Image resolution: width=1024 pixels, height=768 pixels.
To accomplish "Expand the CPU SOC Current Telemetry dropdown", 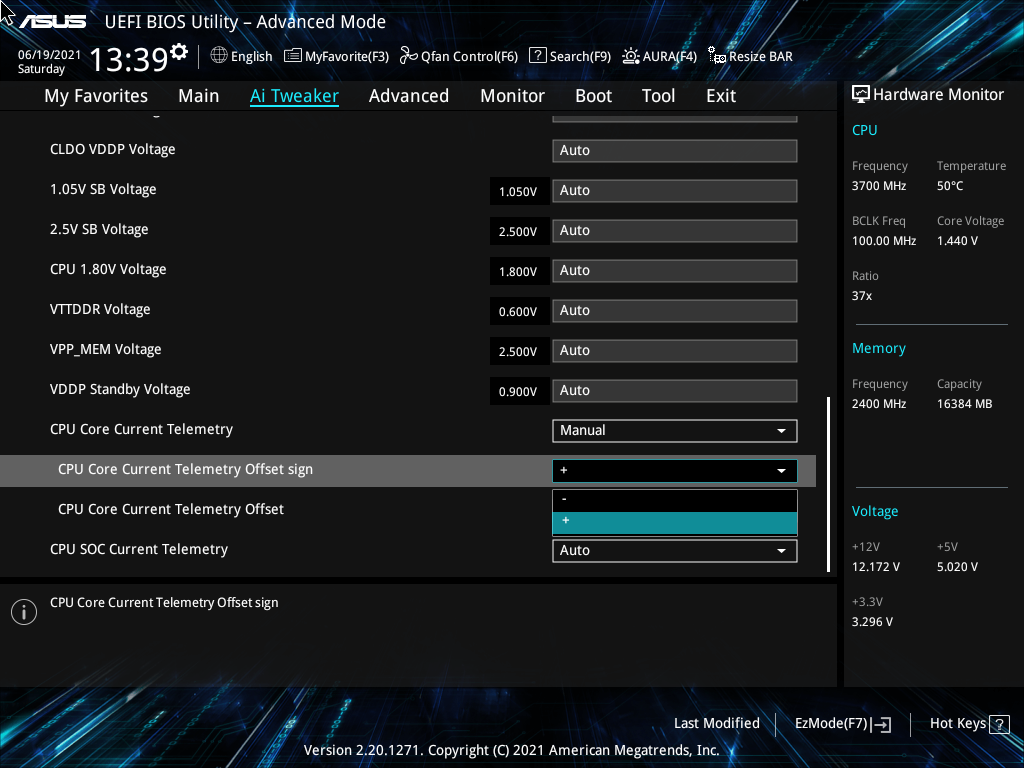I will pyautogui.click(x=782, y=550).
